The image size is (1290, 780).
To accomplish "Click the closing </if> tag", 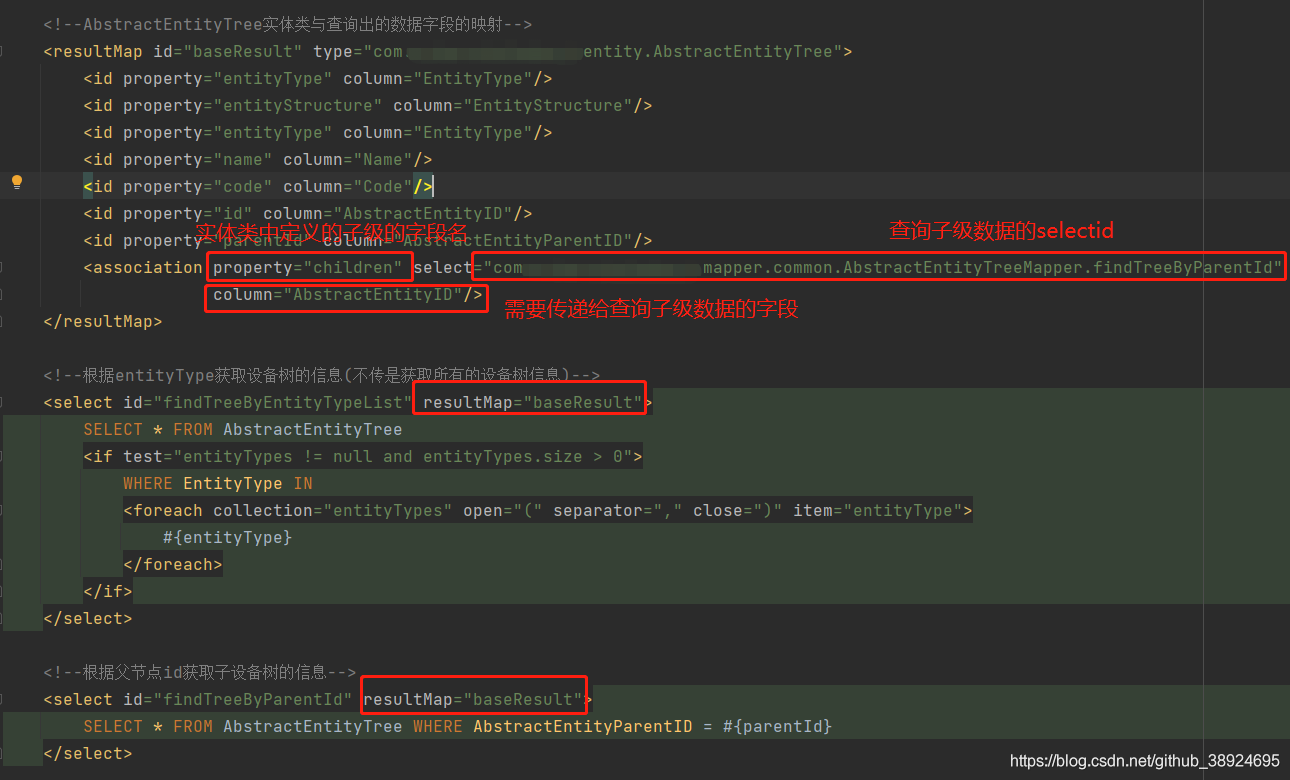I will pos(108,591).
